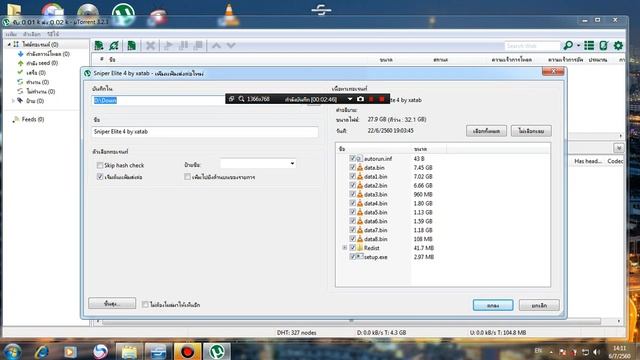Click the Advanced button at bottom left
The height and width of the screenshot is (360, 640).
(112, 303)
